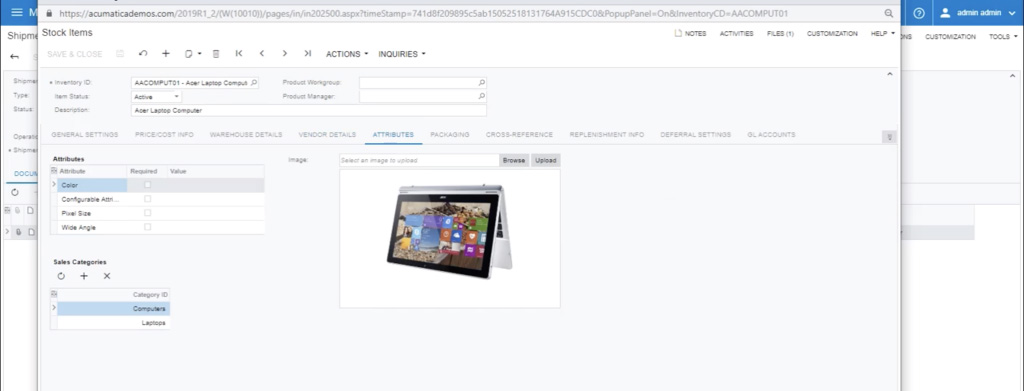Screen dimensions: 1024x391
Task: Click the Undo icon in Stock Items toolbar
Action: (143, 54)
